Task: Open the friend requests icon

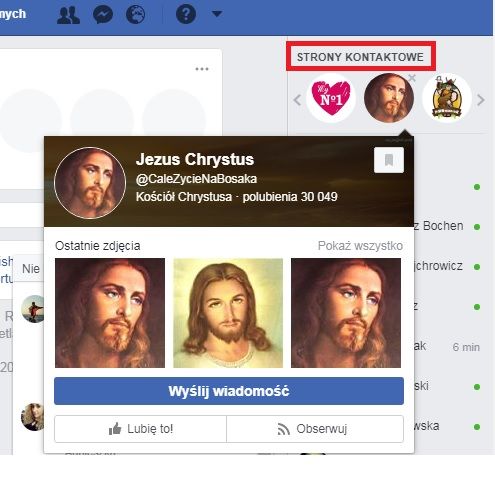Action: point(68,15)
